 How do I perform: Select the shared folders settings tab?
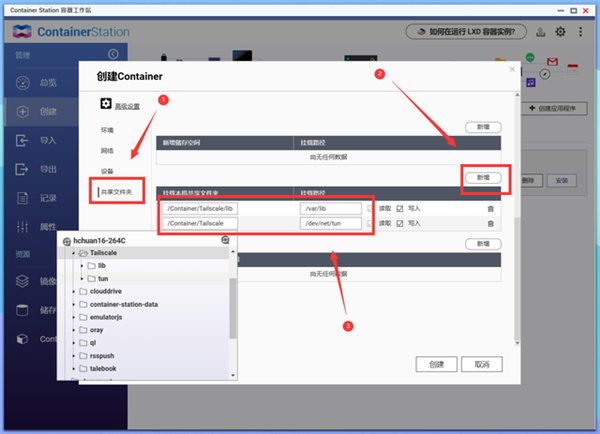pyautogui.click(x=116, y=192)
